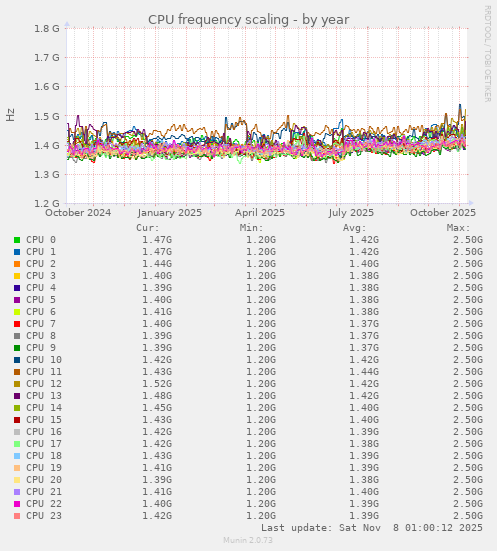This screenshot has width=497, height=551.
Task: Click the green CPU 0 color swatch
Action: (17, 240)
